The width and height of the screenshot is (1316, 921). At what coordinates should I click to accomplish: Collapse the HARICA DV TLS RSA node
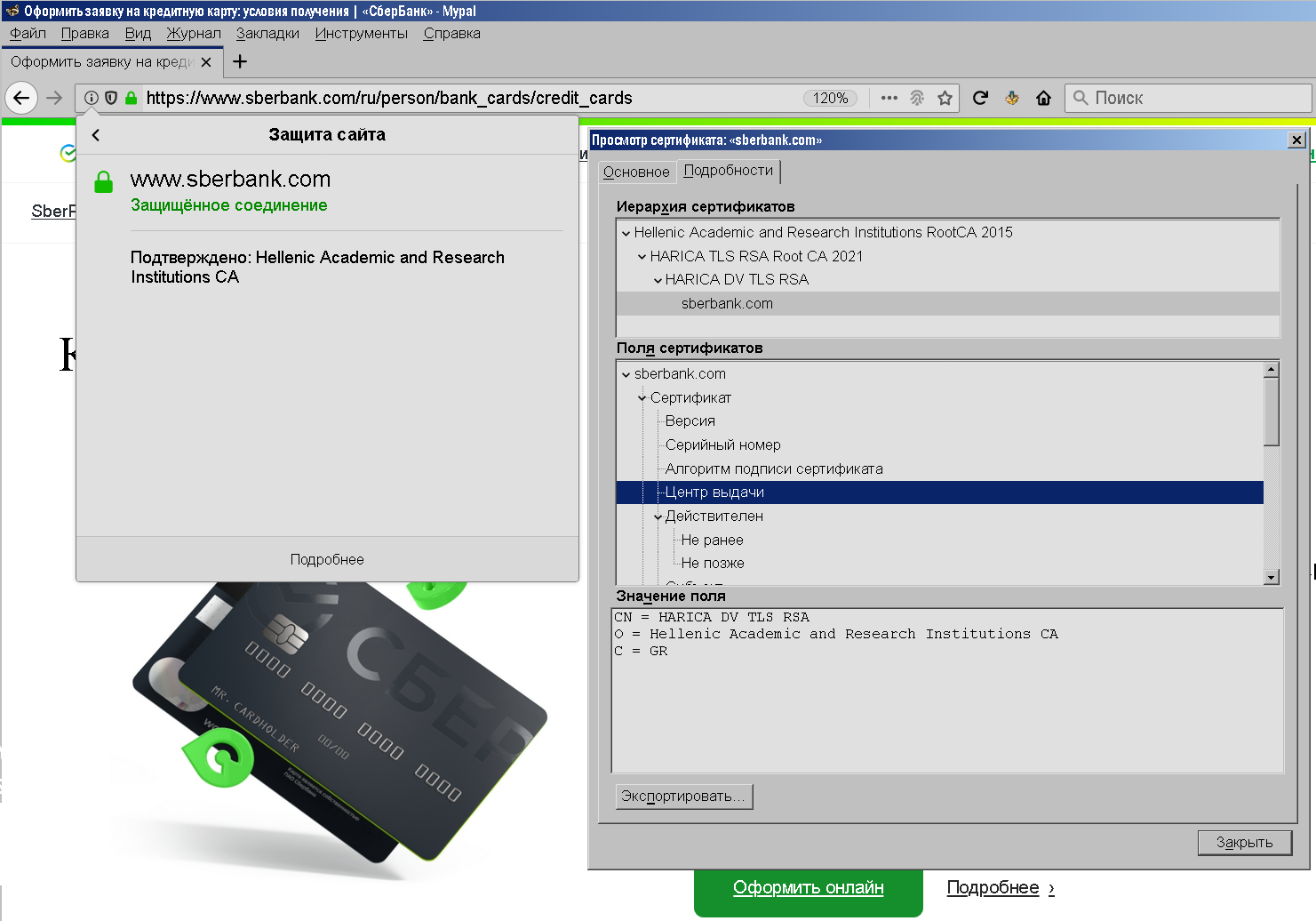(658, 280)
